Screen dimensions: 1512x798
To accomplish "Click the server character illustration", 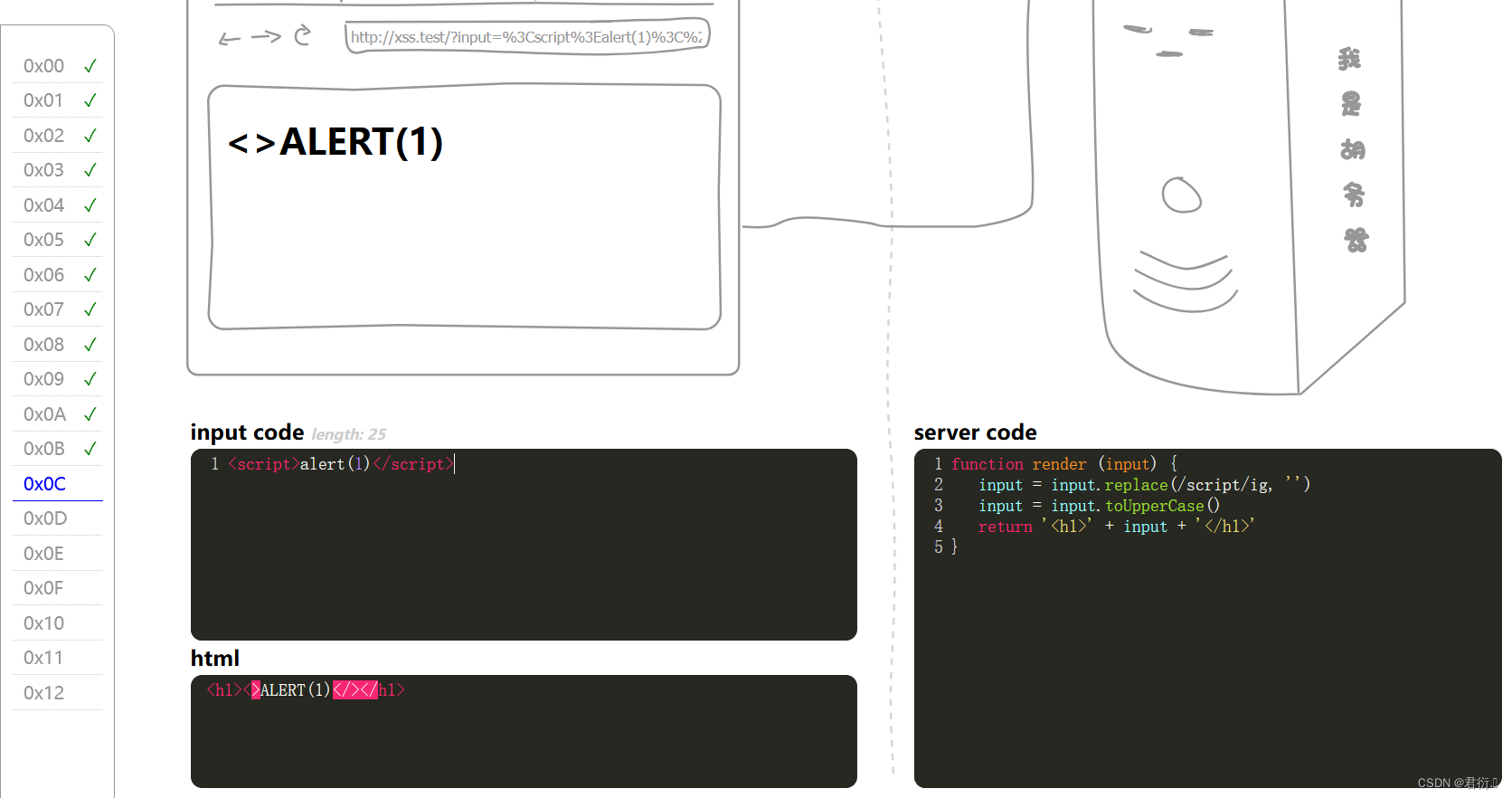I will point(1250,196).
